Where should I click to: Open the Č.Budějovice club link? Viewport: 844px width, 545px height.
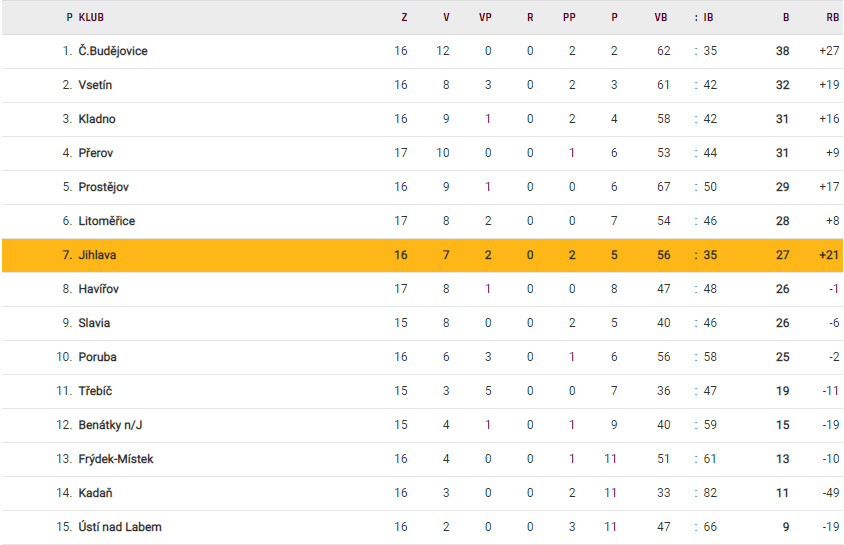coord(113,51)
